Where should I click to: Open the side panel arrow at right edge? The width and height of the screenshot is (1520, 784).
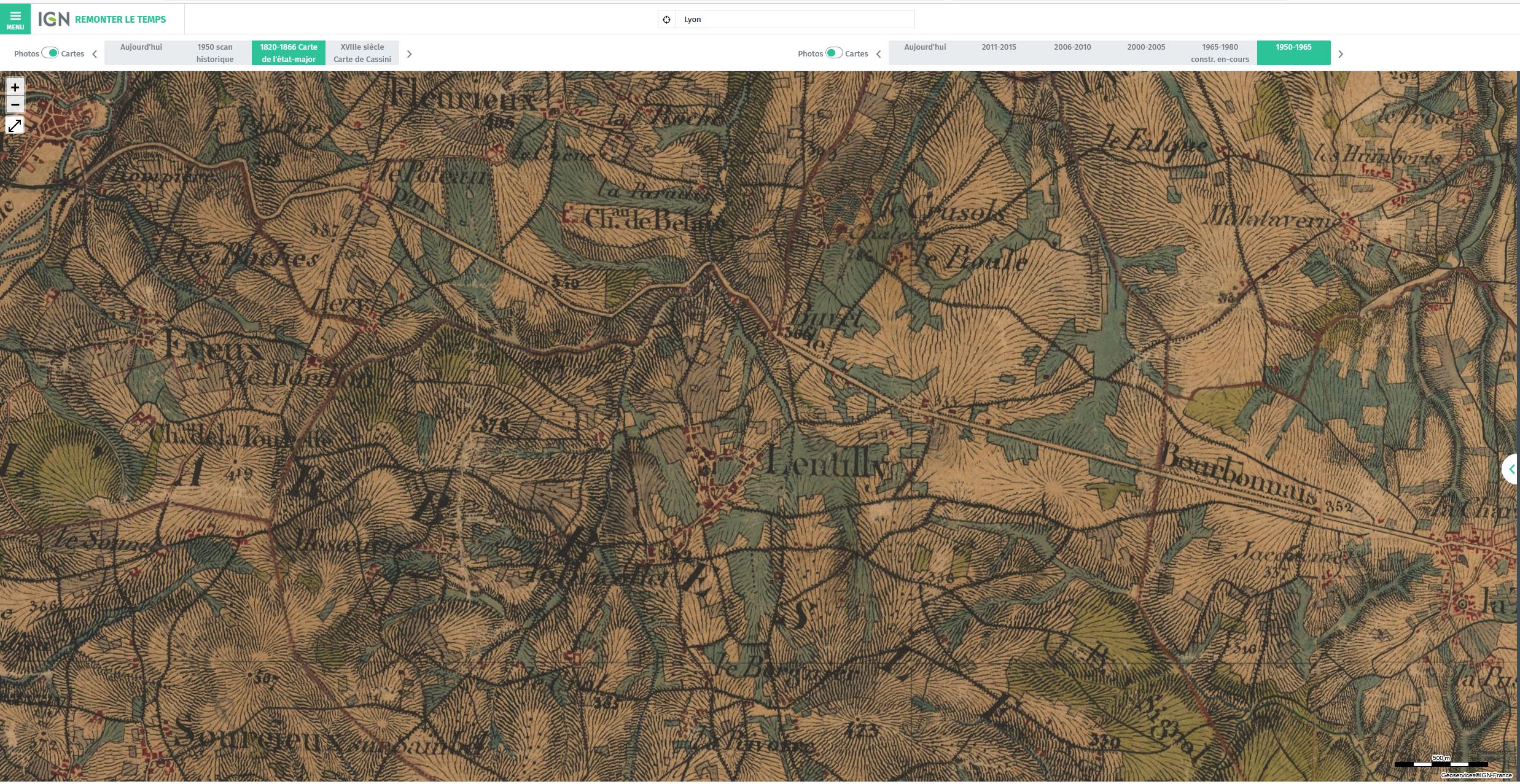(1511, 469)
